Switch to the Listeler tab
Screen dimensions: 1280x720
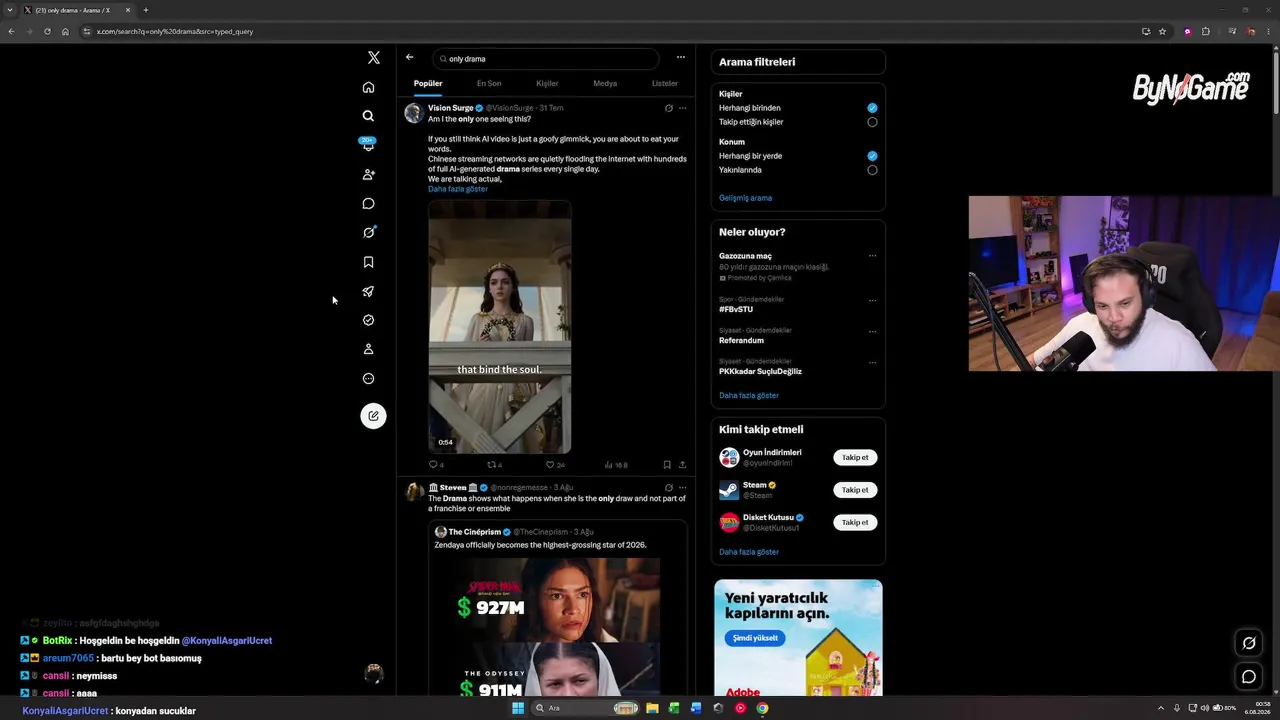(x=665, y=84)
